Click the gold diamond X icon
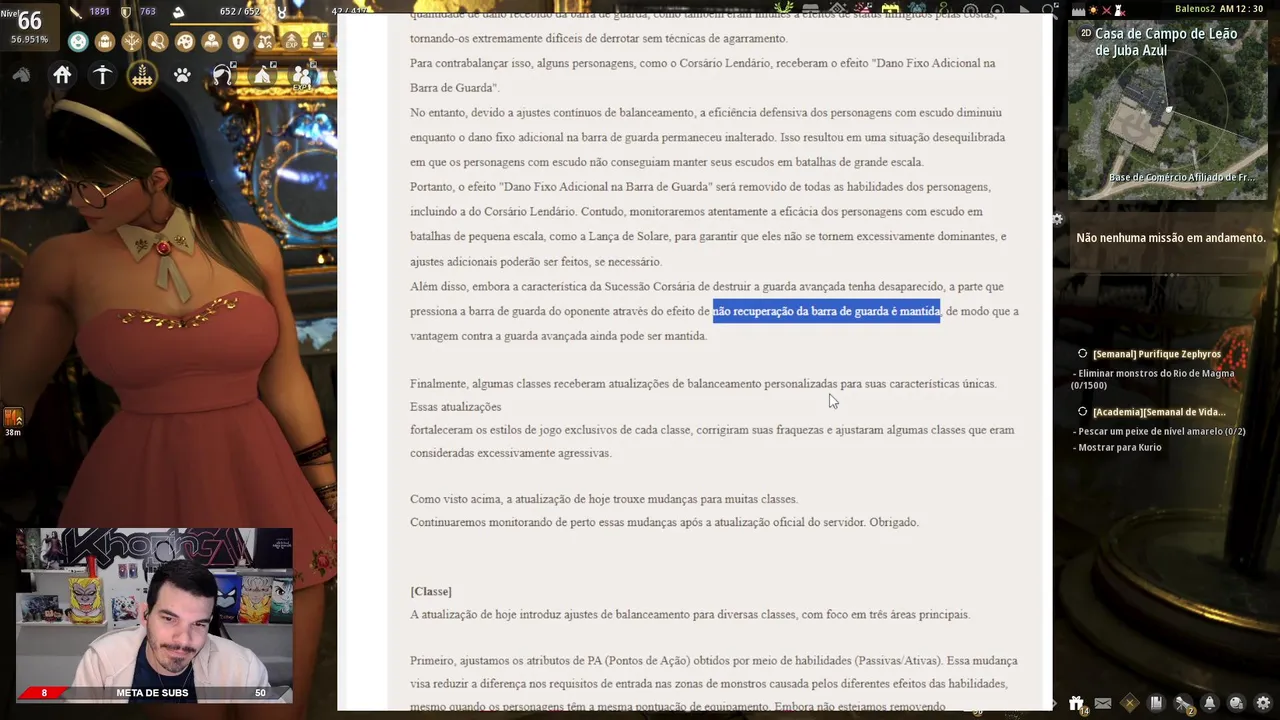1280x720 pixels. pyautogui.click(x=1130, y=703)
